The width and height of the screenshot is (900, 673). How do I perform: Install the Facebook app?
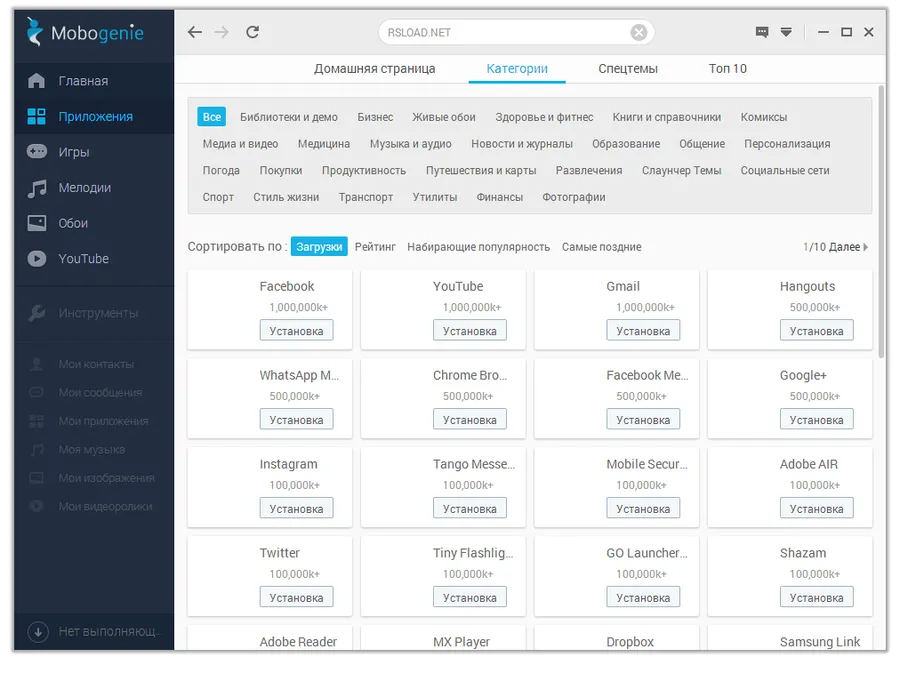(x=296, y=330)
